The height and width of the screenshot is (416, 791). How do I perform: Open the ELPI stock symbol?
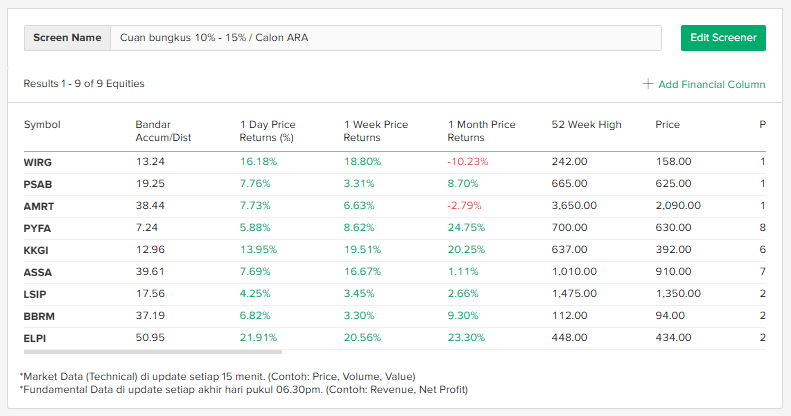tap(36, 338)
